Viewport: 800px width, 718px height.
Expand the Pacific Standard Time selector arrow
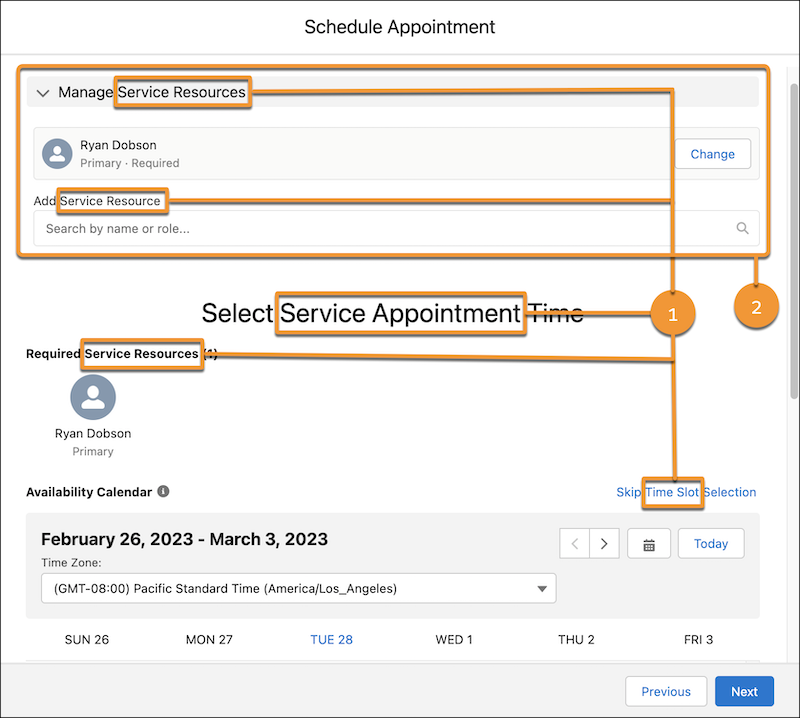click(x=544, y=588)
